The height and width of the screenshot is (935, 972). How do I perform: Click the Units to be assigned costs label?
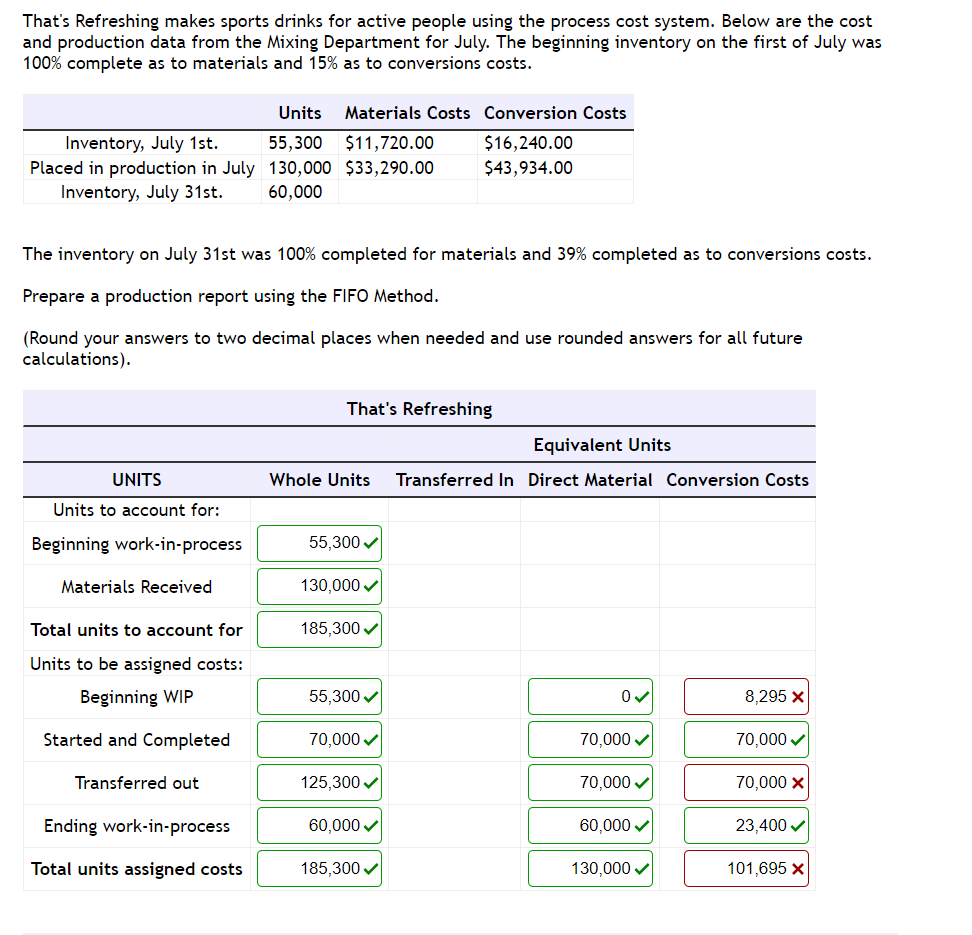(x=136, y=664)
